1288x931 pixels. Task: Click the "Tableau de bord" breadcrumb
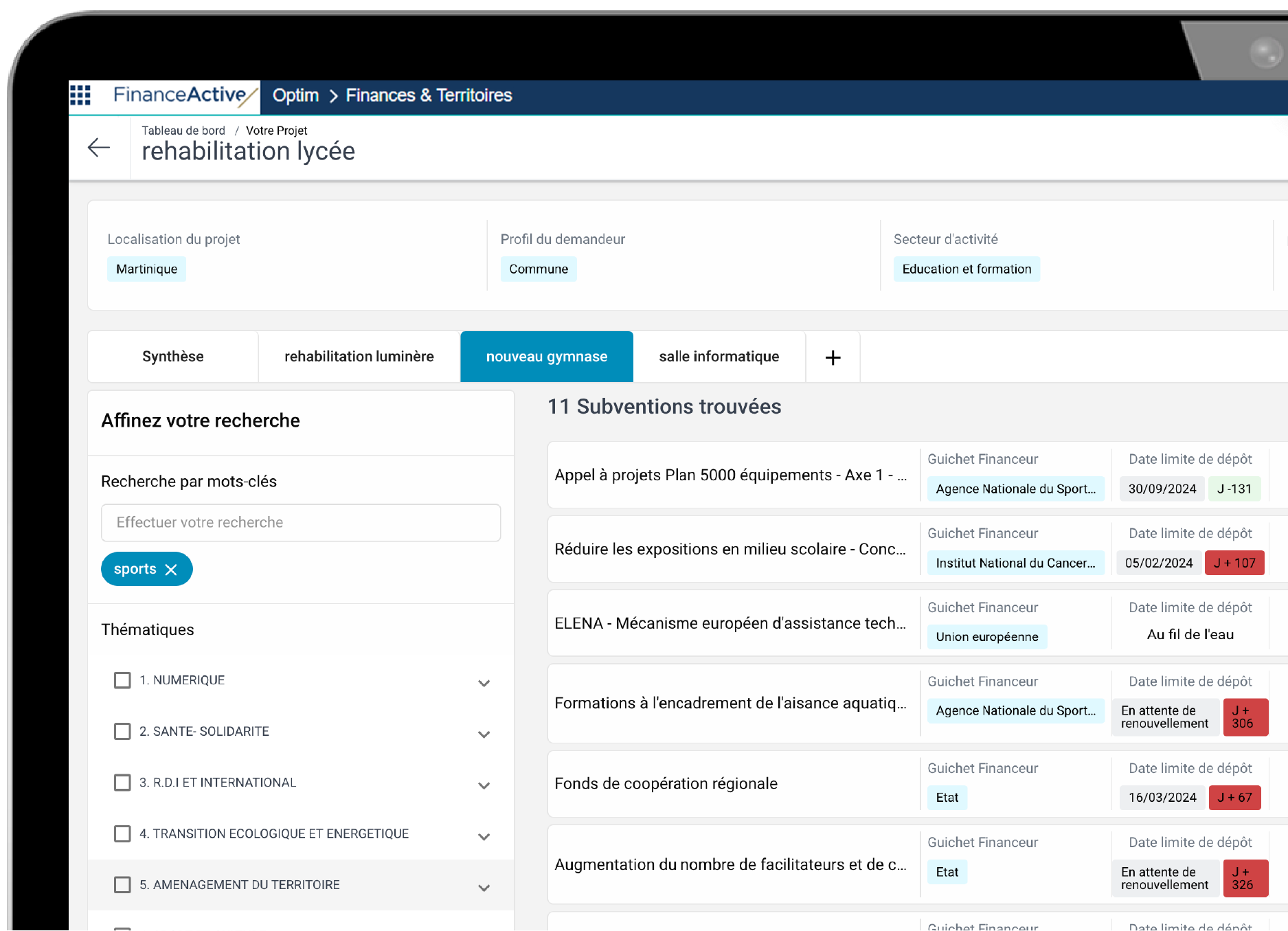point(183,131)
